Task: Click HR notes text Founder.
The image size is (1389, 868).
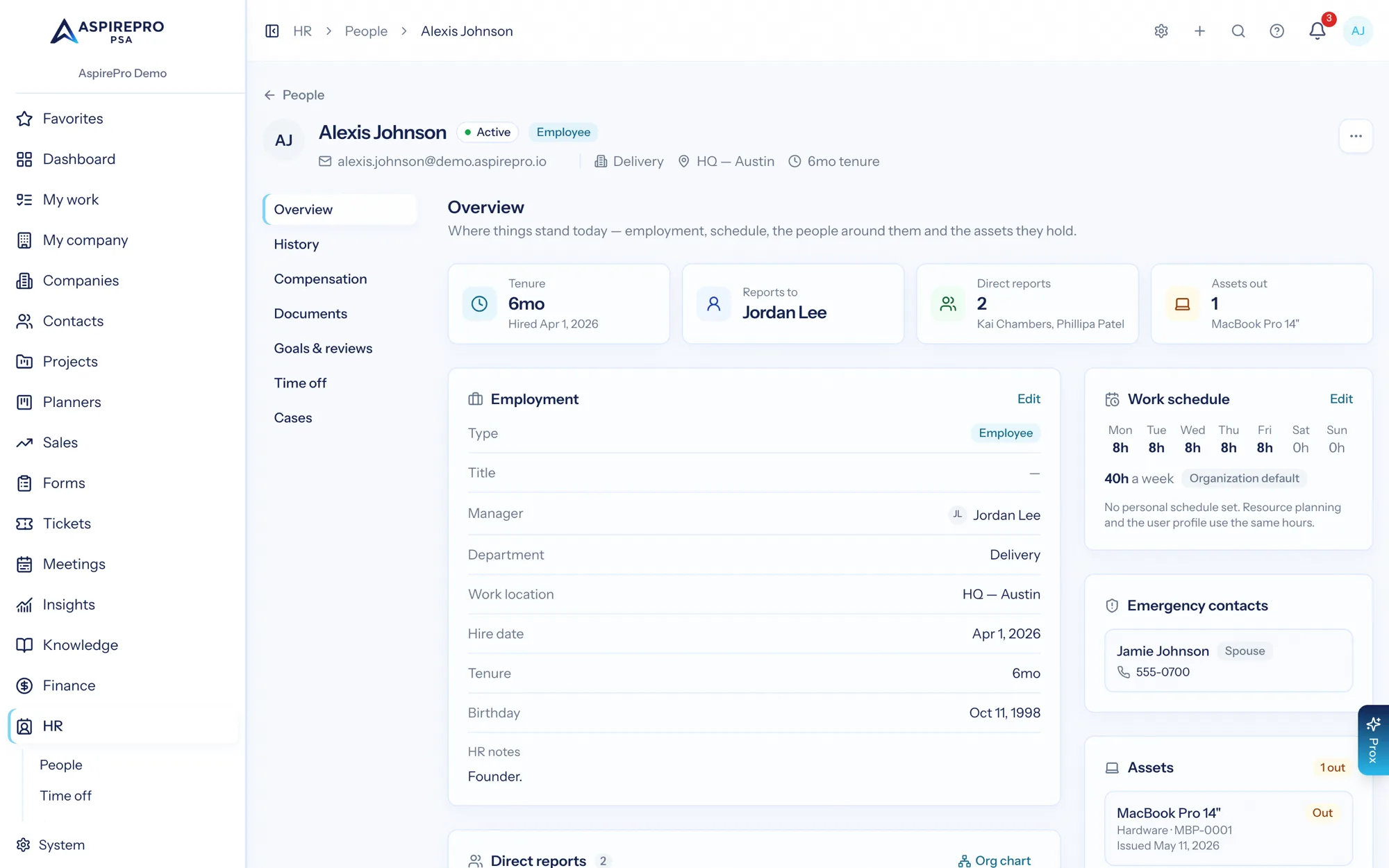Action: pyautogui.click(x=494, y=776)
